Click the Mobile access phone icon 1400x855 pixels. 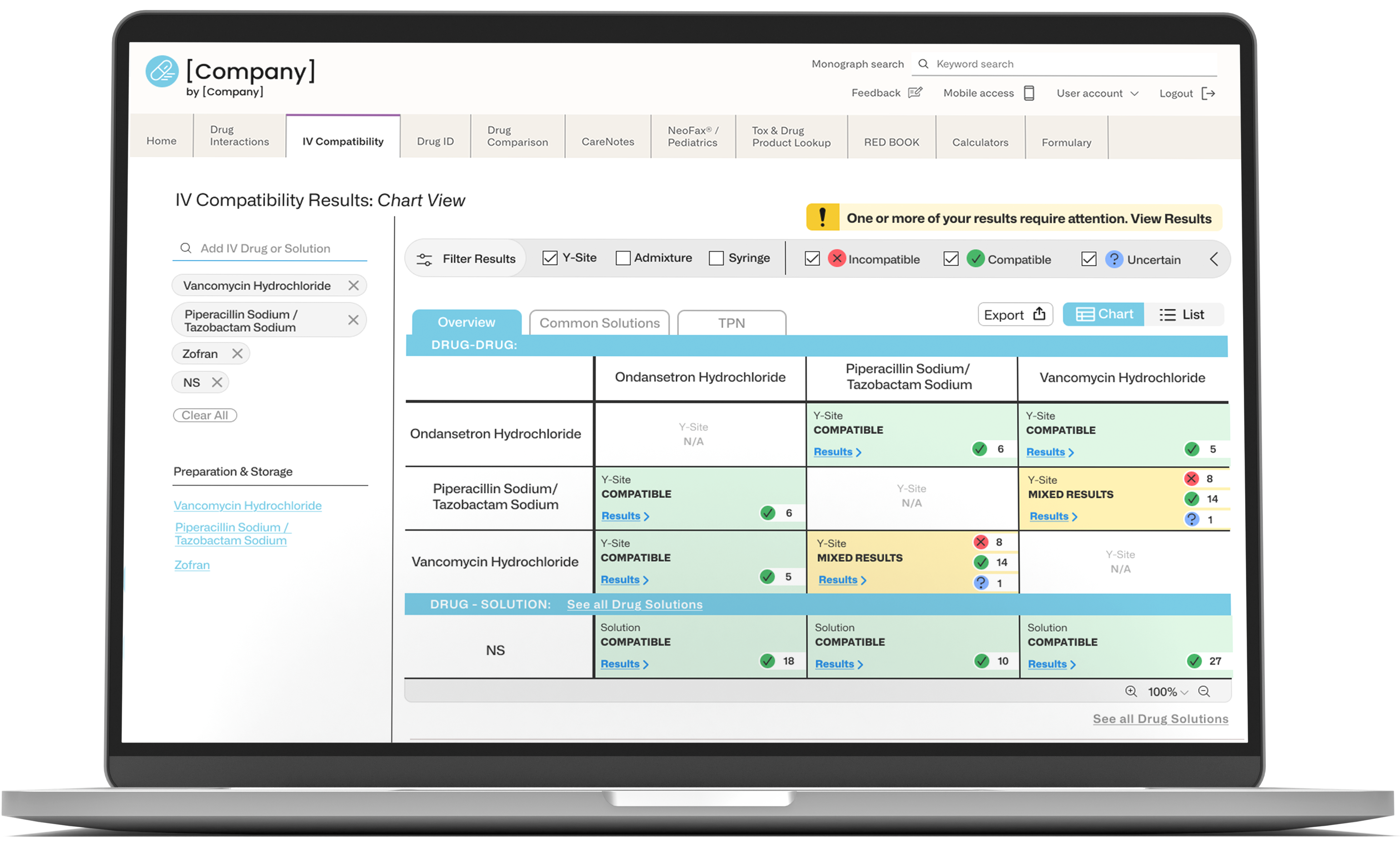tap(1029, 93)
